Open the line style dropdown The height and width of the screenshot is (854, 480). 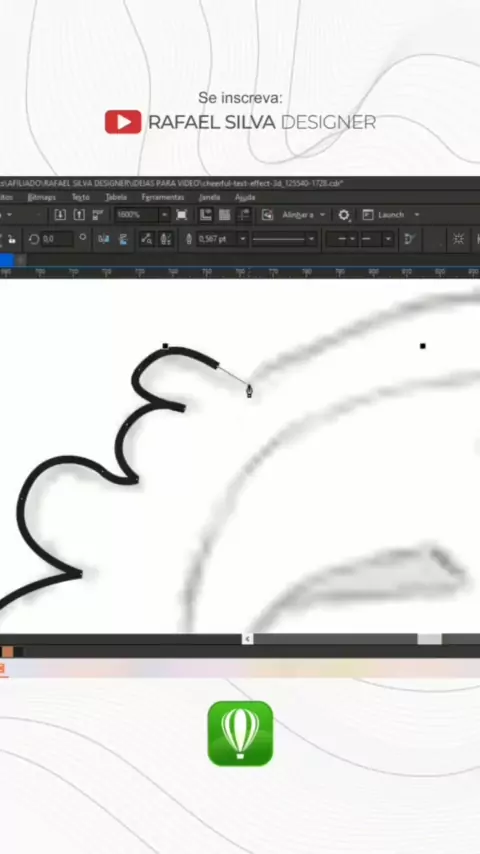tap(284, 239)
